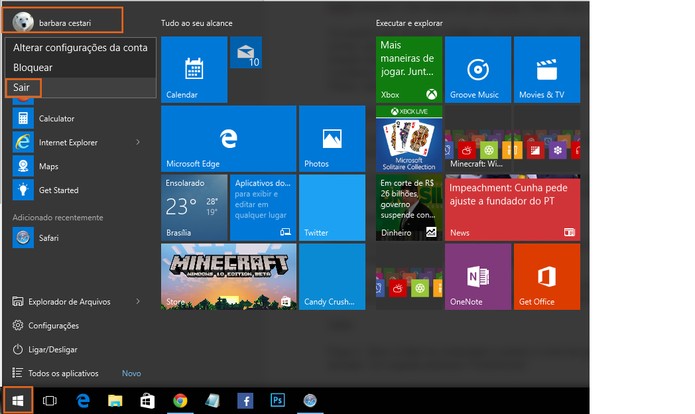Open the Photos tile
The width and height of the screenshot is (695, 414).
tap(332, 139)
